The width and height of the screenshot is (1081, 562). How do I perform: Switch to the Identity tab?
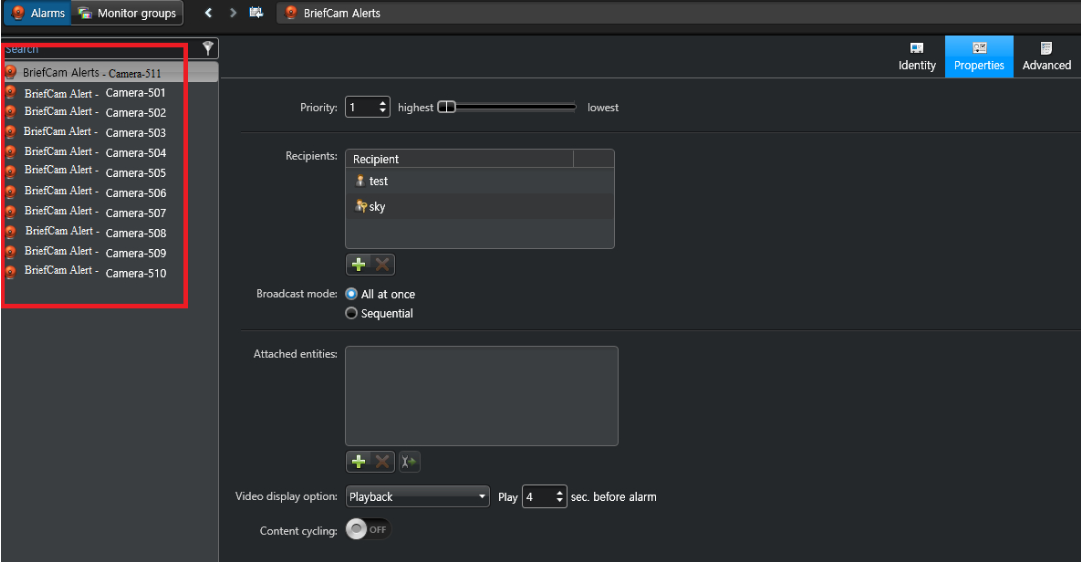tap(916, 57)
